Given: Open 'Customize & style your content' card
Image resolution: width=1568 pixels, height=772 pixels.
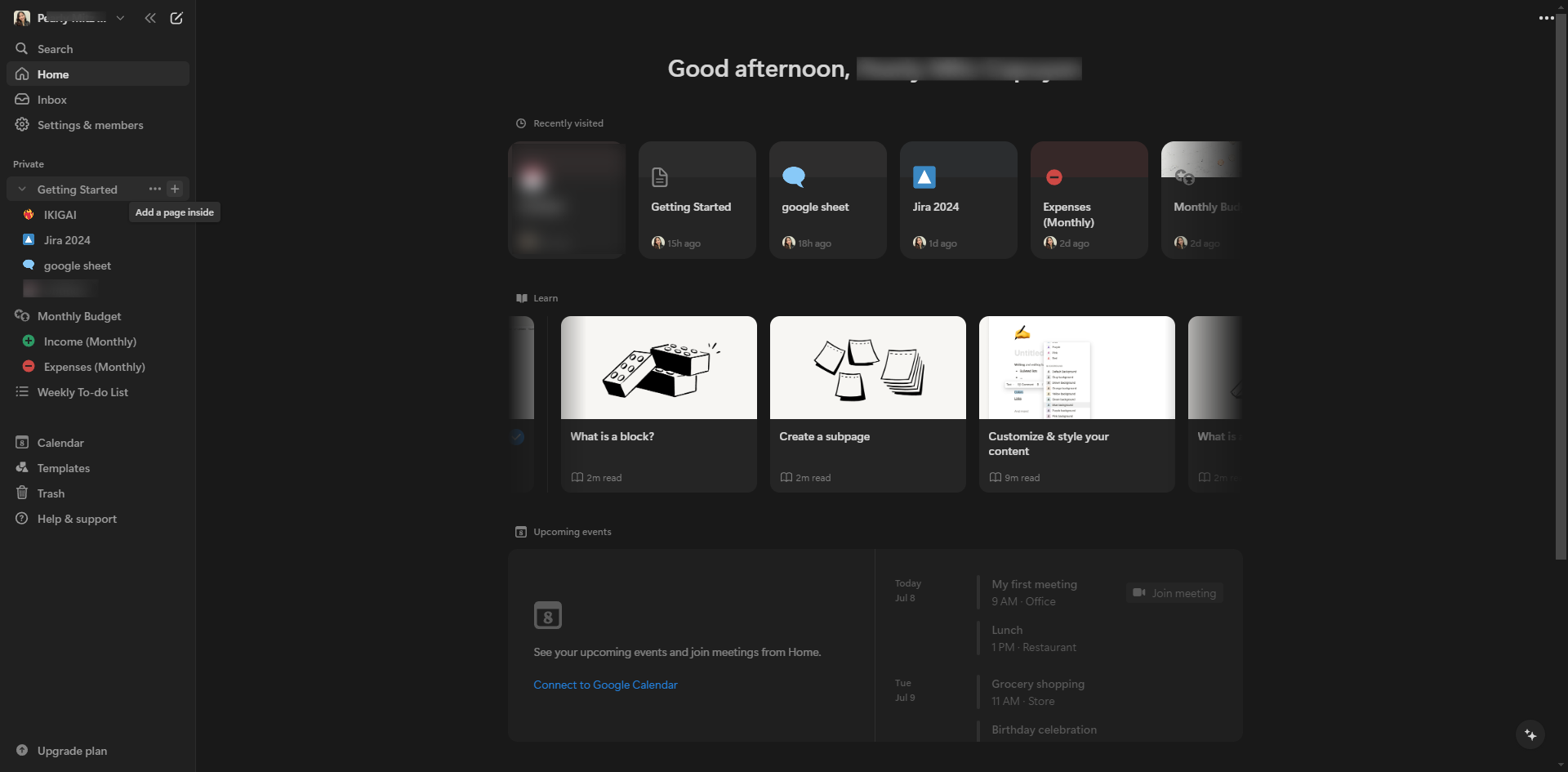Looking at the screenshot, I should click(1077, 404).
